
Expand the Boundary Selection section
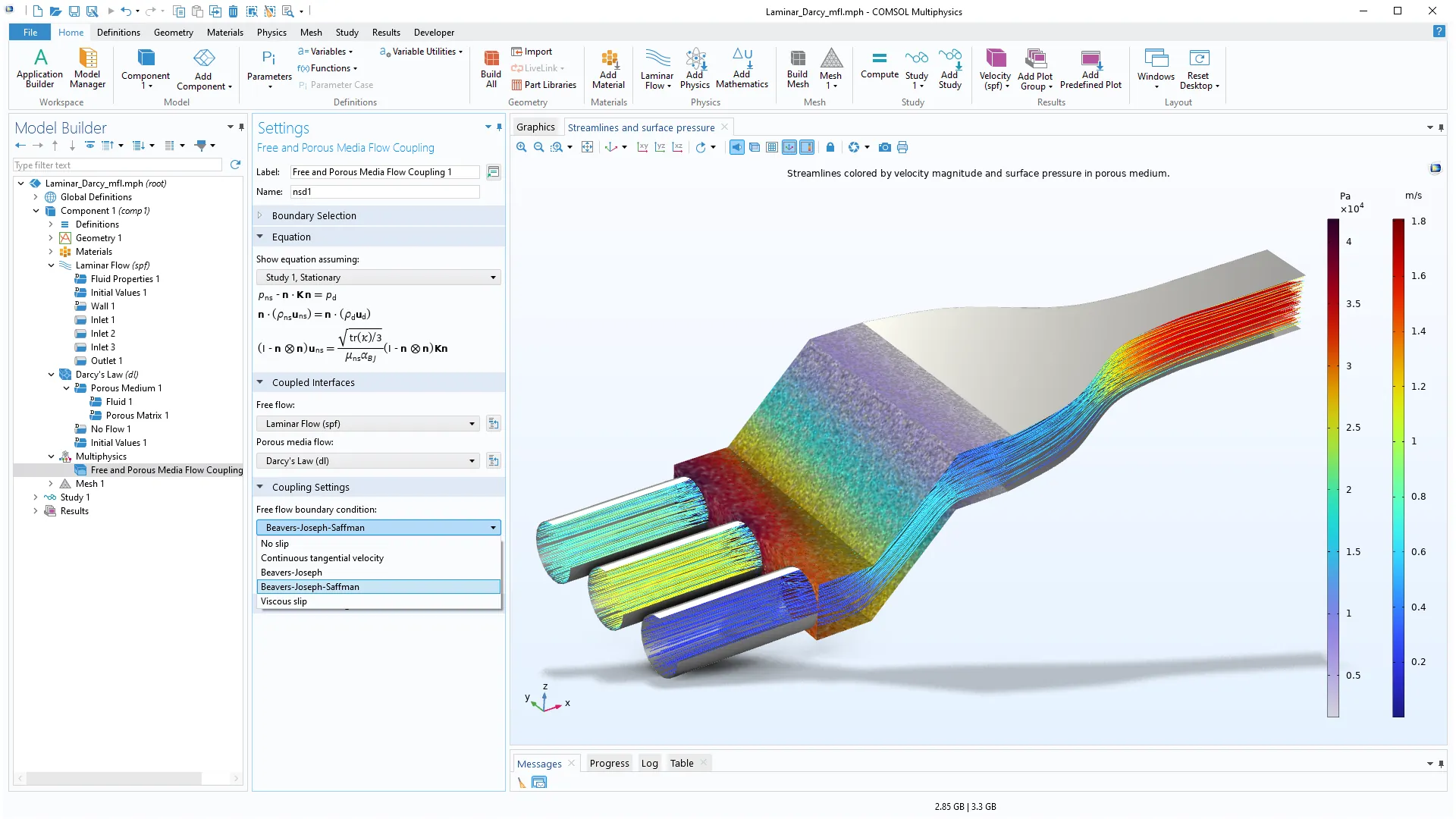[x=314, y=216]
